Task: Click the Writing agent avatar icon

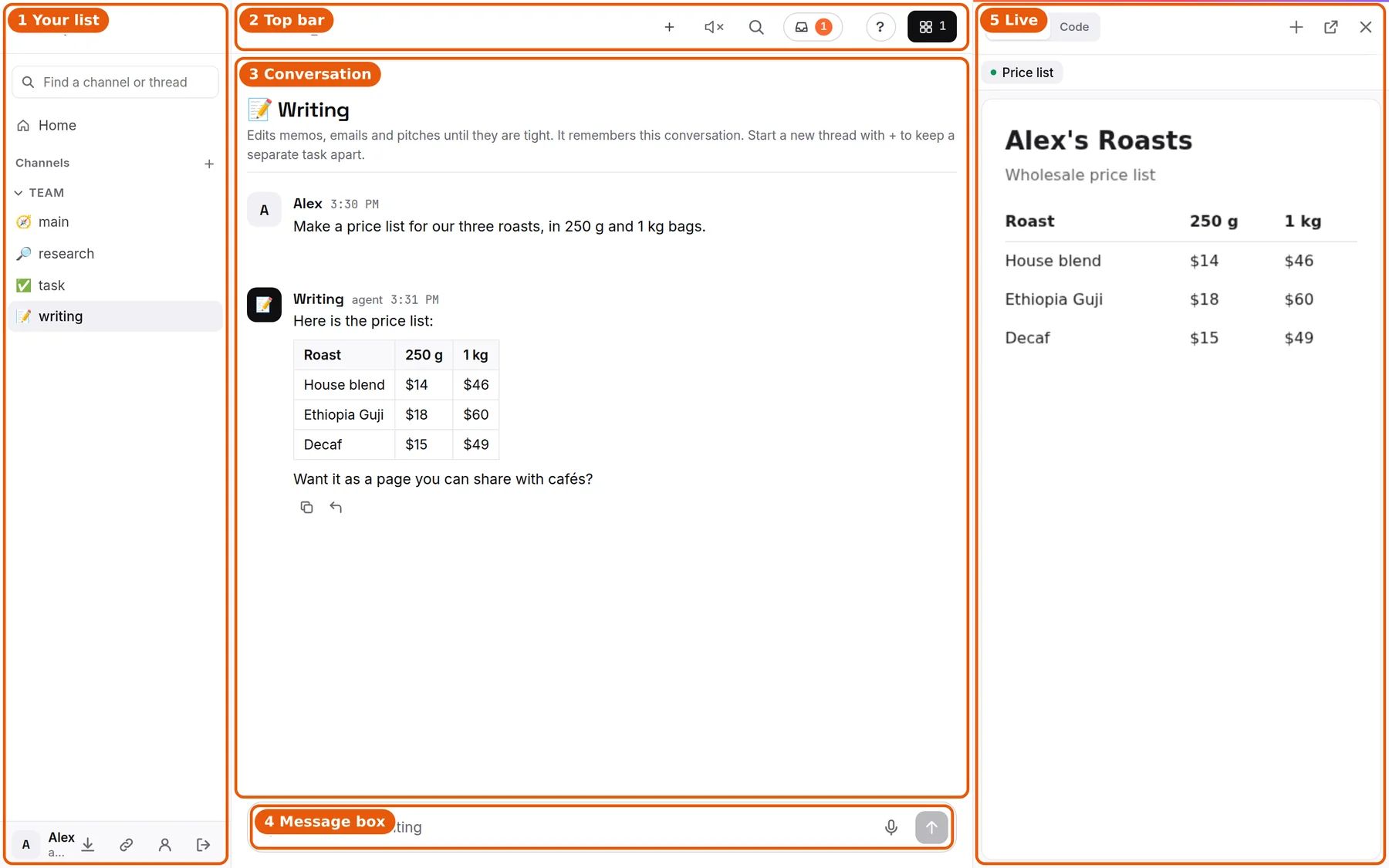Action: [x=264, y=305]
